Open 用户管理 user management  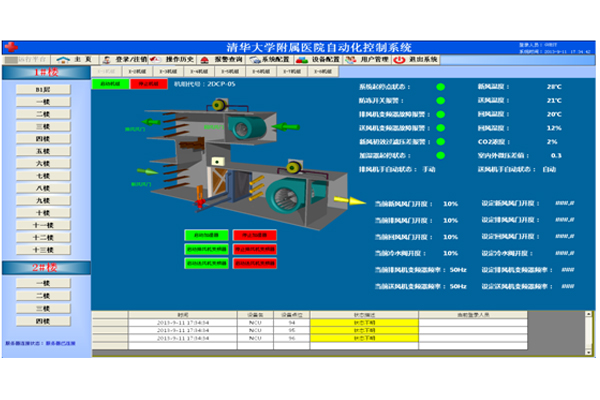367,59
